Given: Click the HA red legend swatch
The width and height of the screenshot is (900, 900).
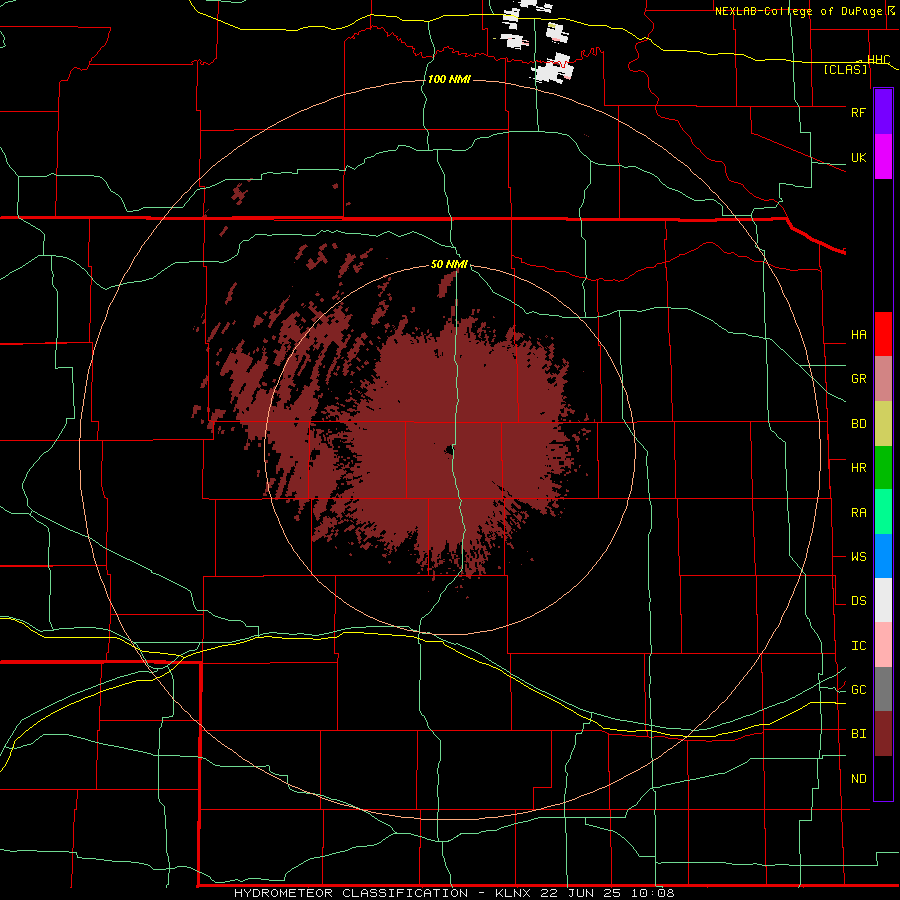Looking at the screenshot, I should pos(883,334).
